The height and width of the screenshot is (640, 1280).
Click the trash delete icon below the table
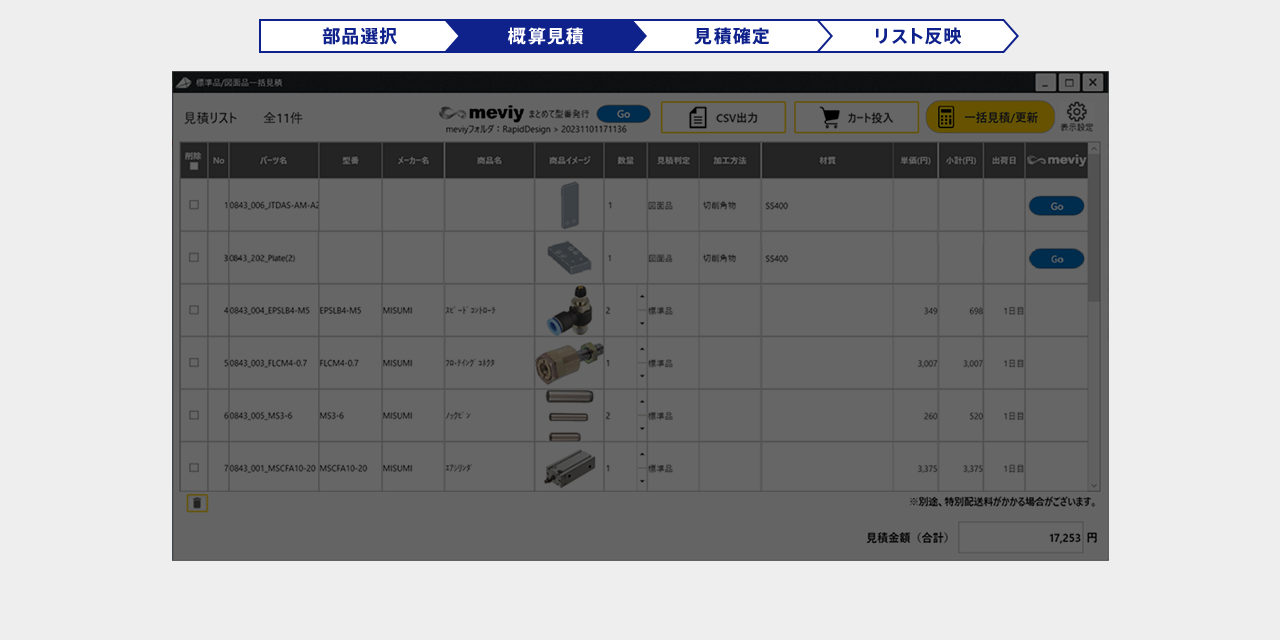[x=197, y=503]
